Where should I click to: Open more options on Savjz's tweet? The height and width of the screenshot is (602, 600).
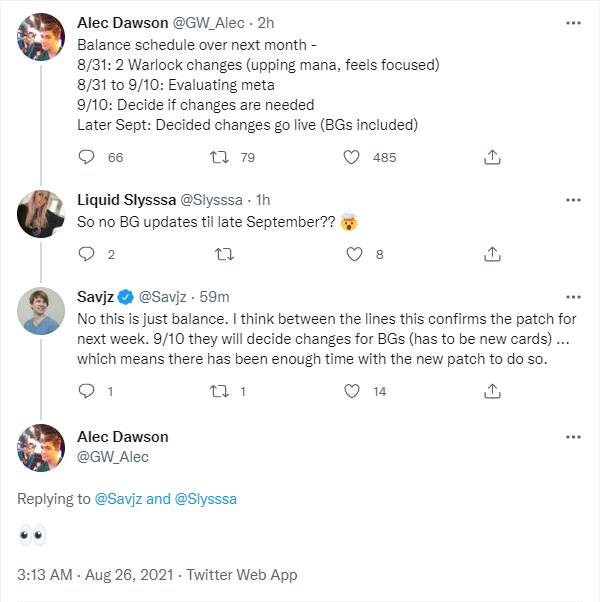(573, 297)
